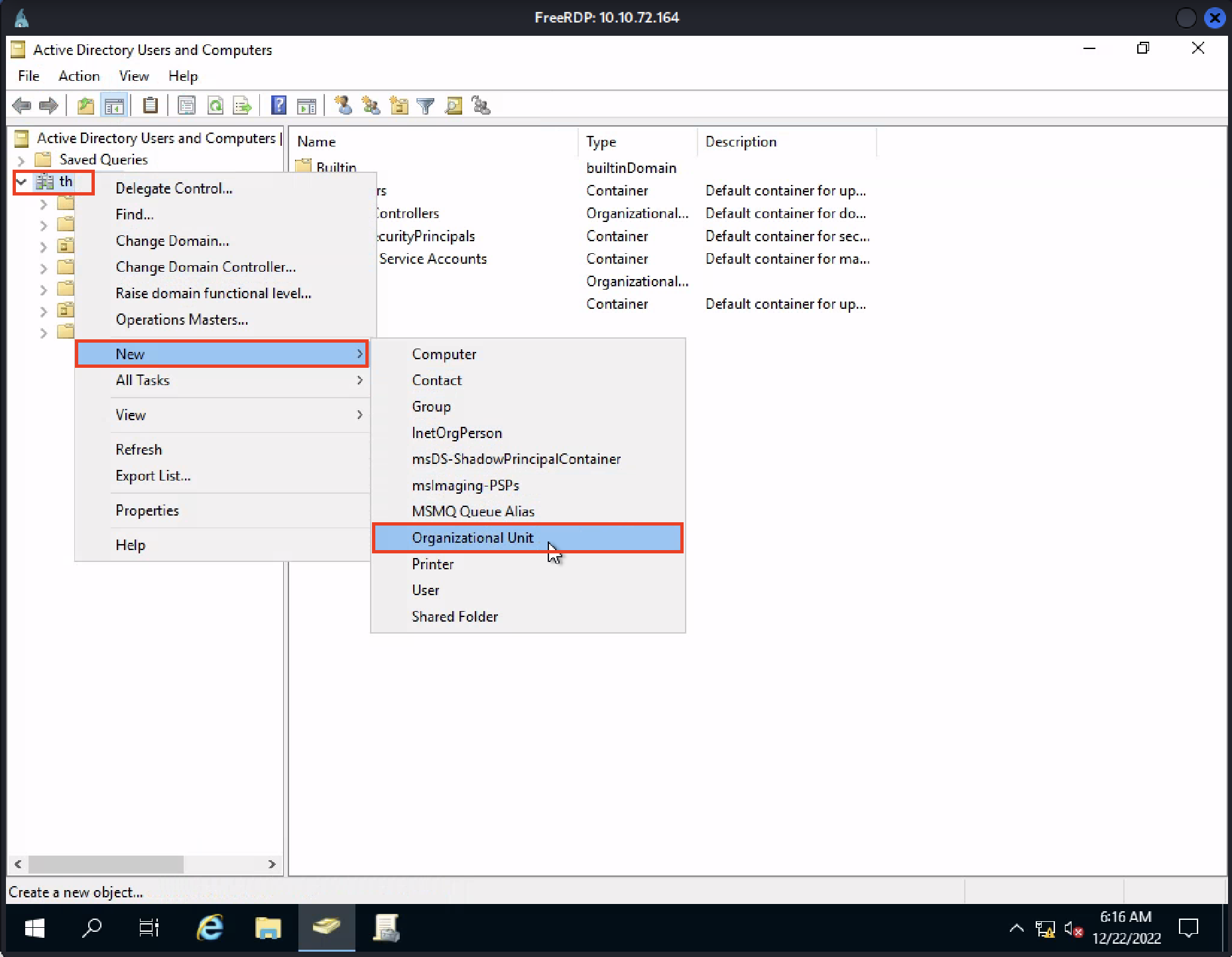Click the Back arrow toolbar icon
This screenshot has width=1232, height=957.
(x=22, y=105)
